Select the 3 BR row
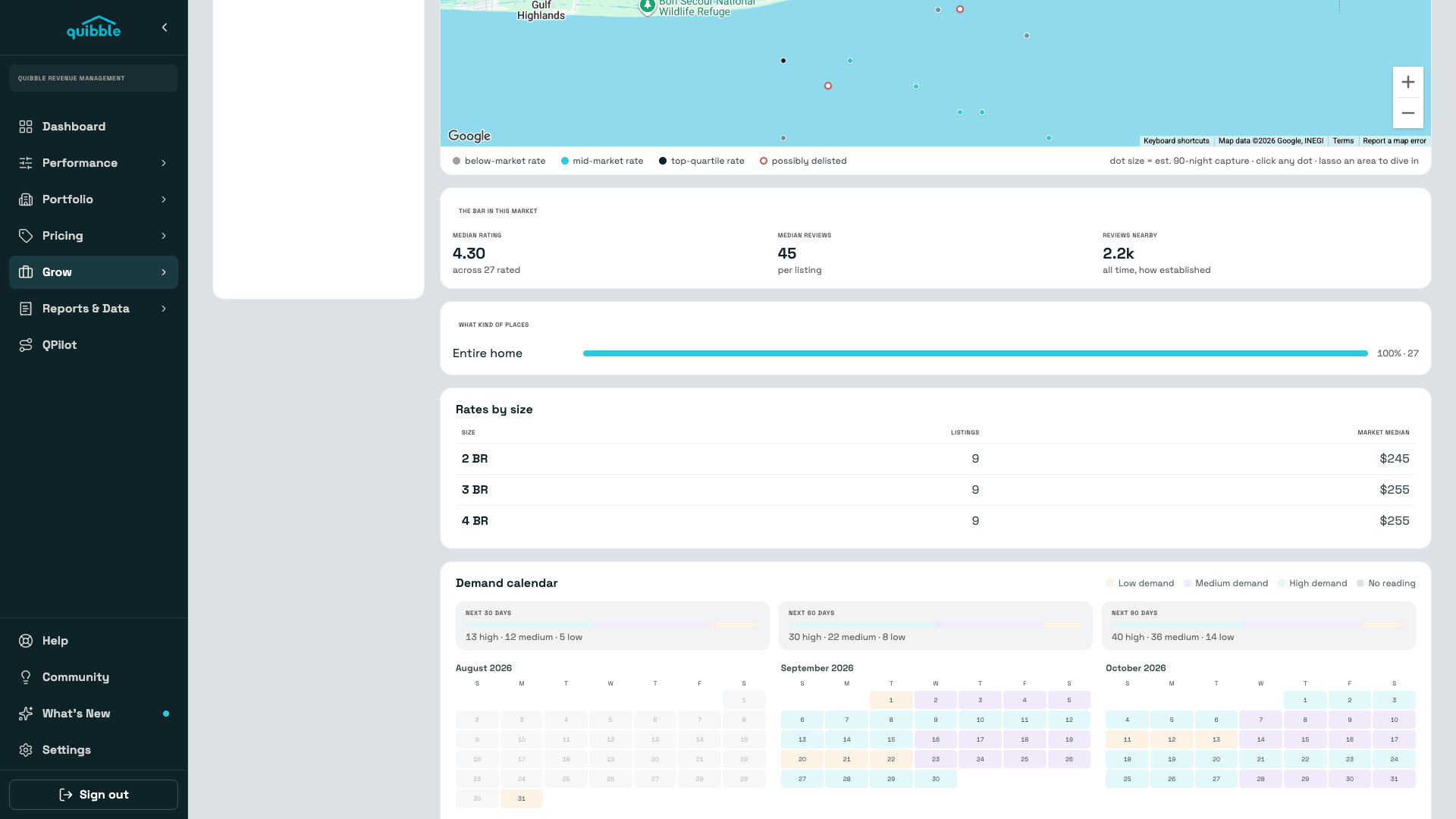 [x=936, y=490]
